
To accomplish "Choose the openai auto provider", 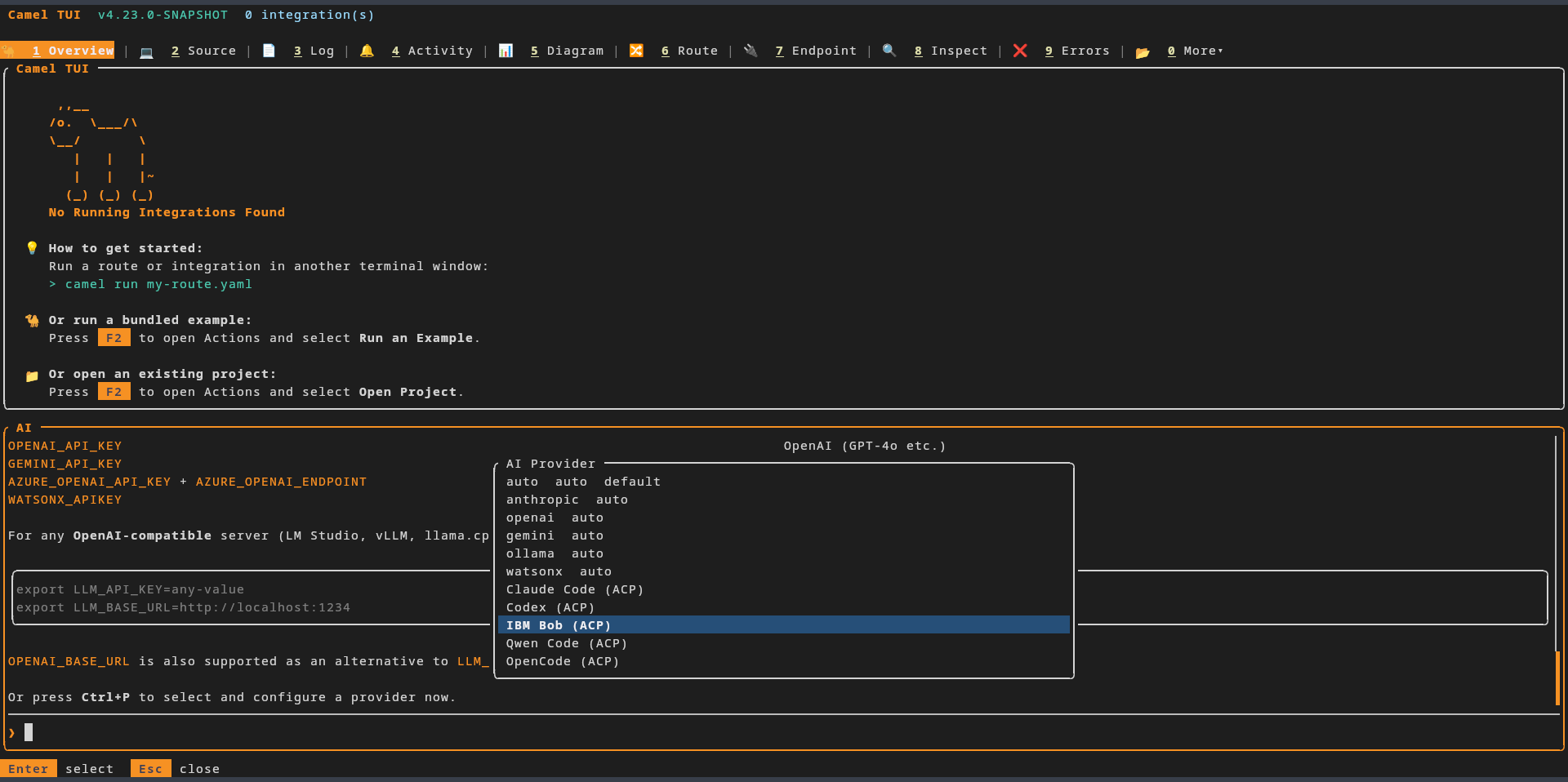I will 784,518.
